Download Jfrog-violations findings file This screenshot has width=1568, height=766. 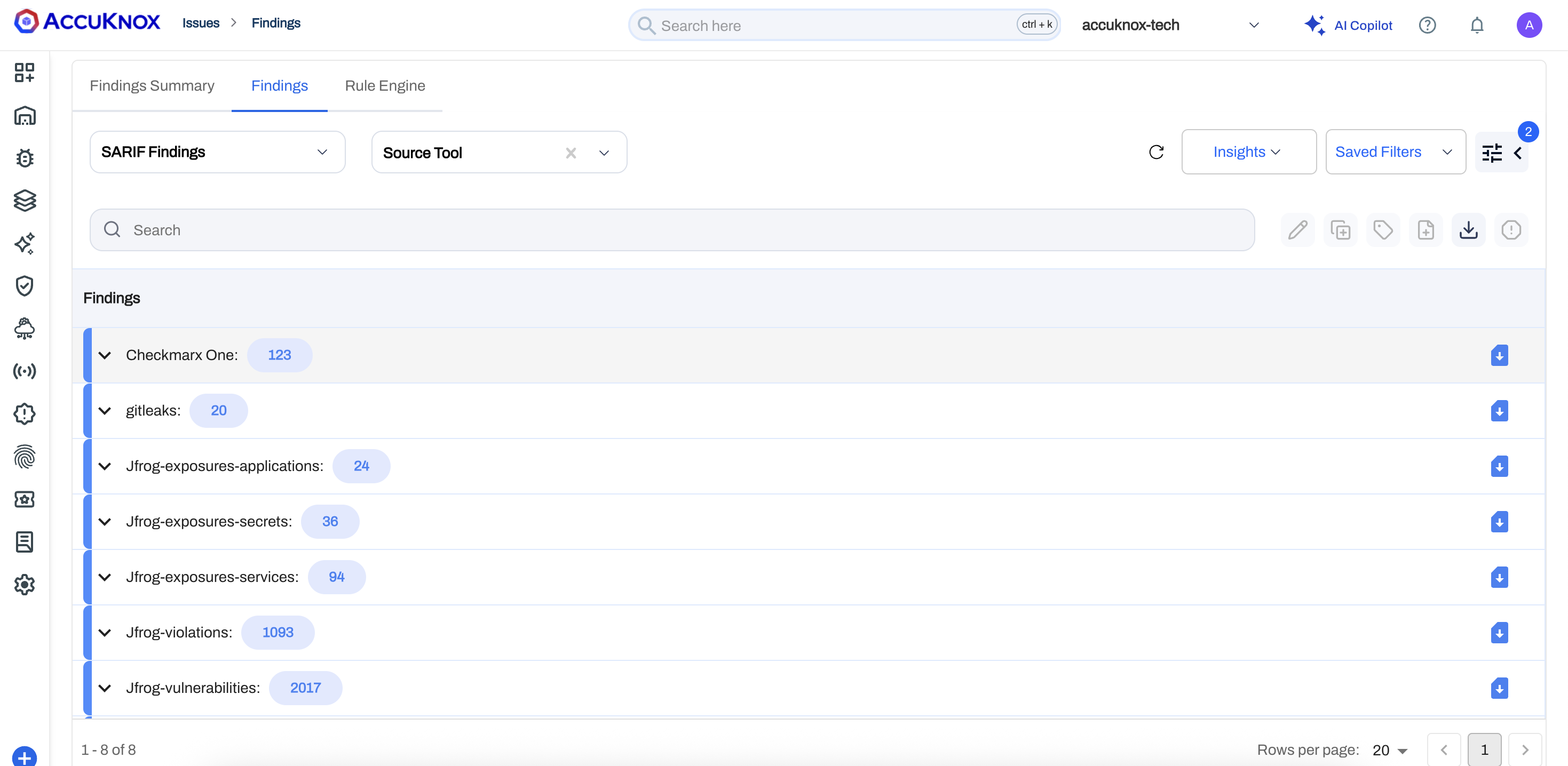tap(1499, 633)
